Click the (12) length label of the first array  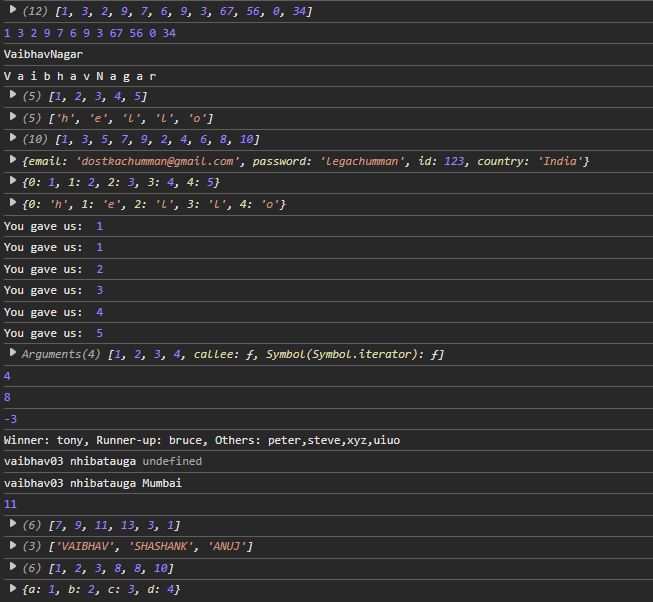(x=35, y=11)
